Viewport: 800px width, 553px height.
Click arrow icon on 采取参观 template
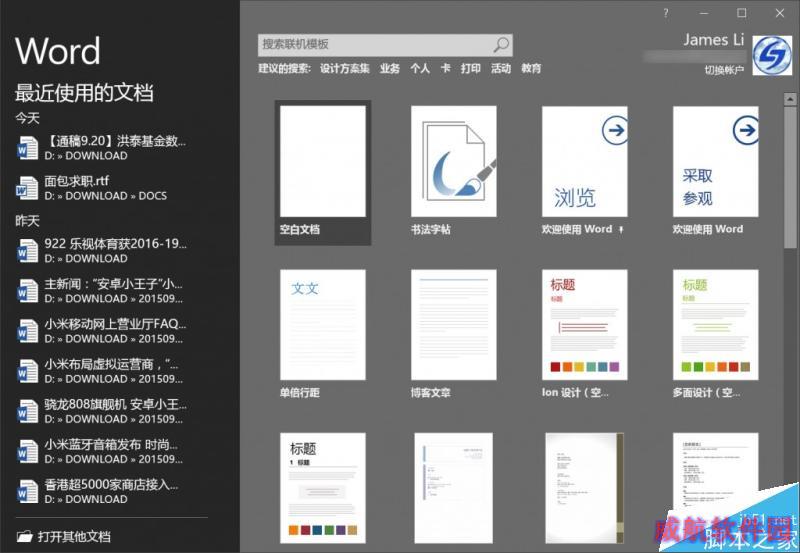click(745, 131)
